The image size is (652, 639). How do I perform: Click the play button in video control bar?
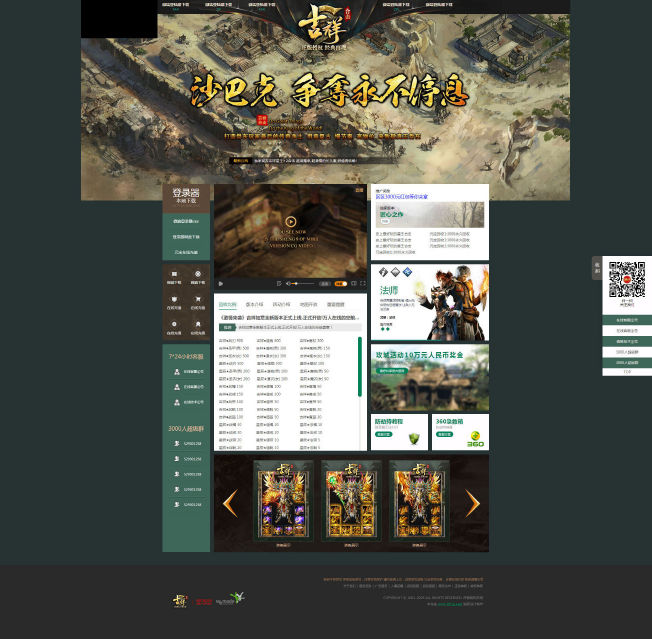click(221, 284)
